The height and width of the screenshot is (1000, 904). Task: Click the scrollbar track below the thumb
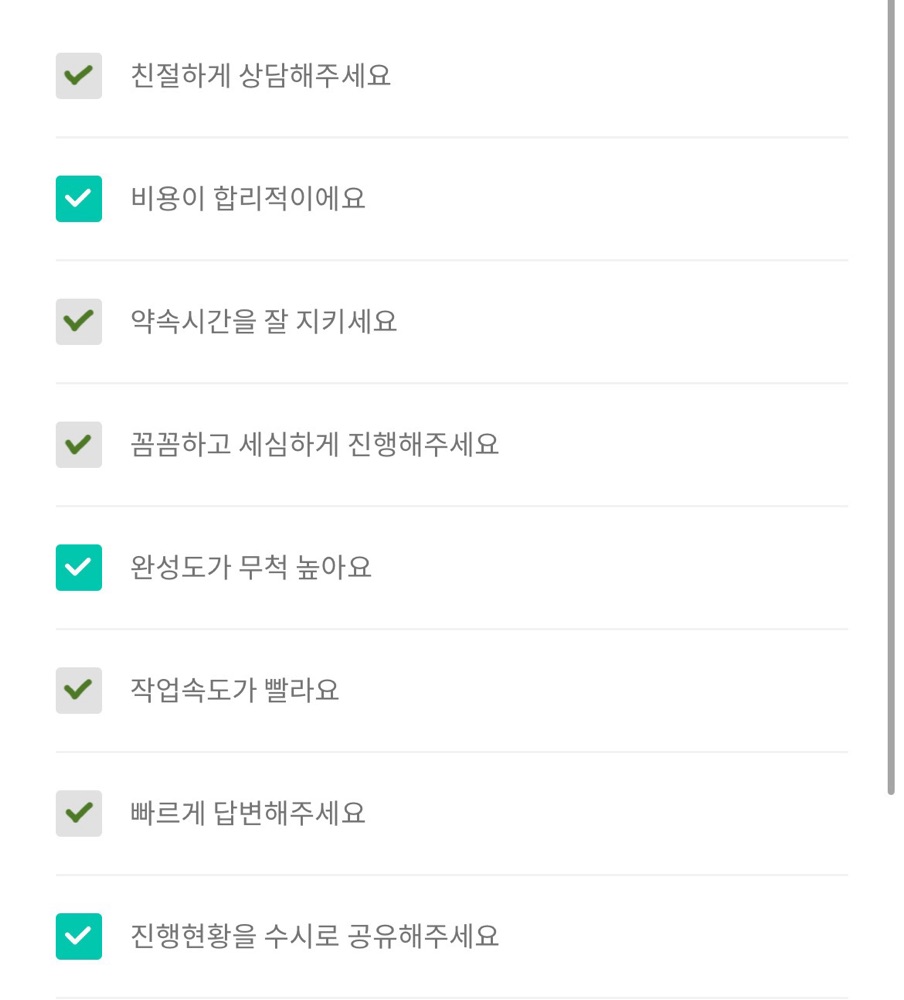[891, 898]
